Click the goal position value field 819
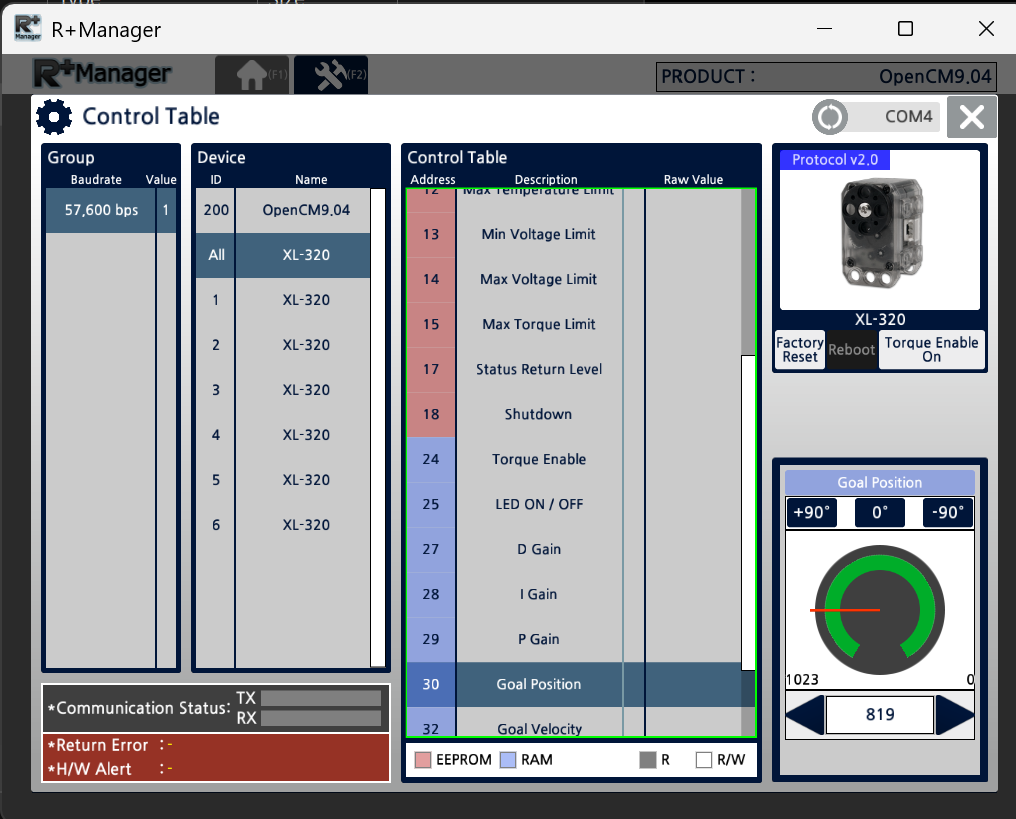This screenshot has height=819, width=1016. click(x=880, y=715)
